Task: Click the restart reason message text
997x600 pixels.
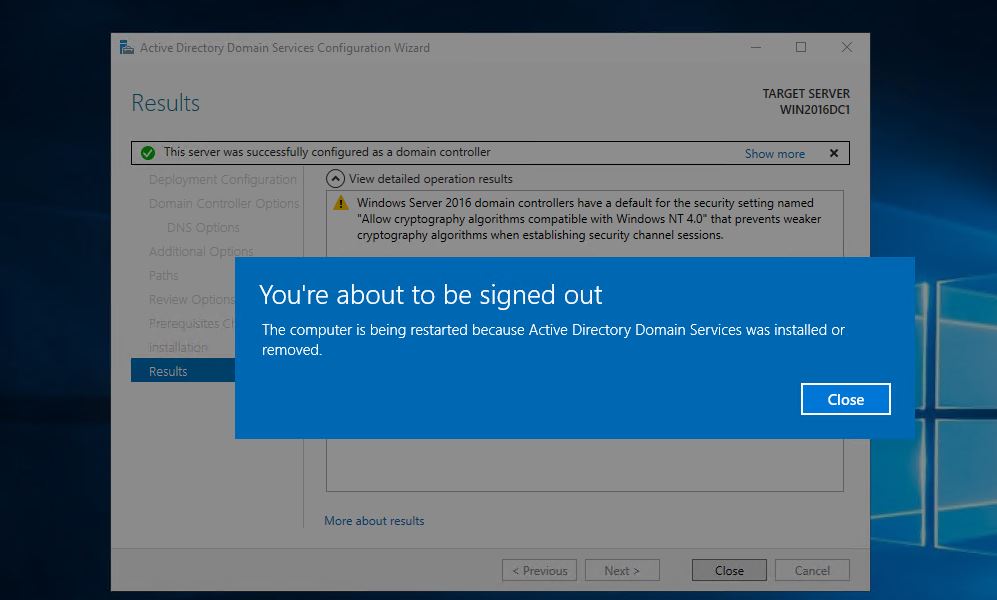Action: (x=553, y=339)
